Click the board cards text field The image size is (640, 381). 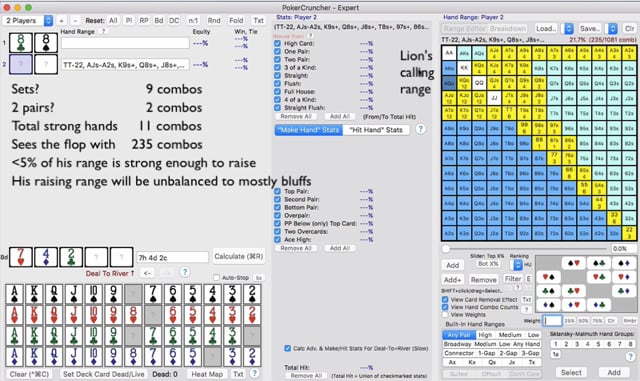coord(172,257)
